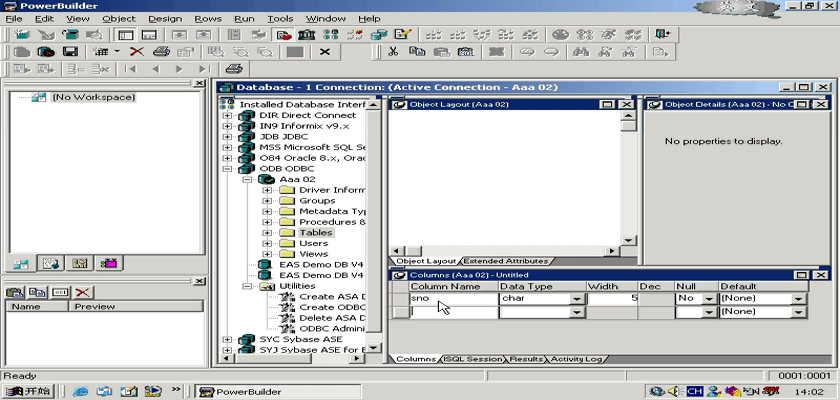Click the red X icon in clip panel

[82, 292]
